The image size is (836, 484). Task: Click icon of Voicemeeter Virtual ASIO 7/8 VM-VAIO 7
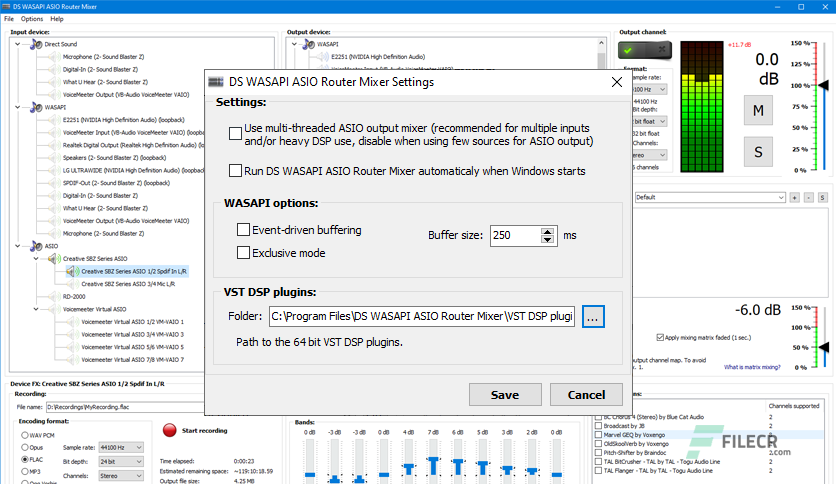click(x=73, y=360)
